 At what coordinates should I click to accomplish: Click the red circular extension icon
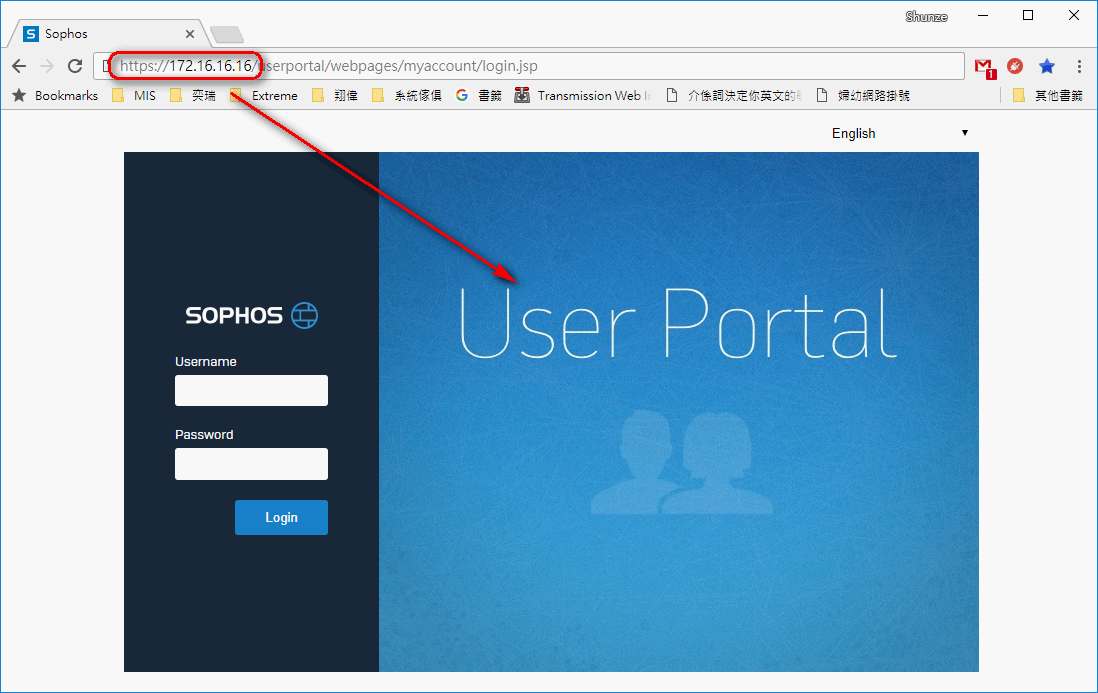pyautogui.click(x=1015, y=66)
